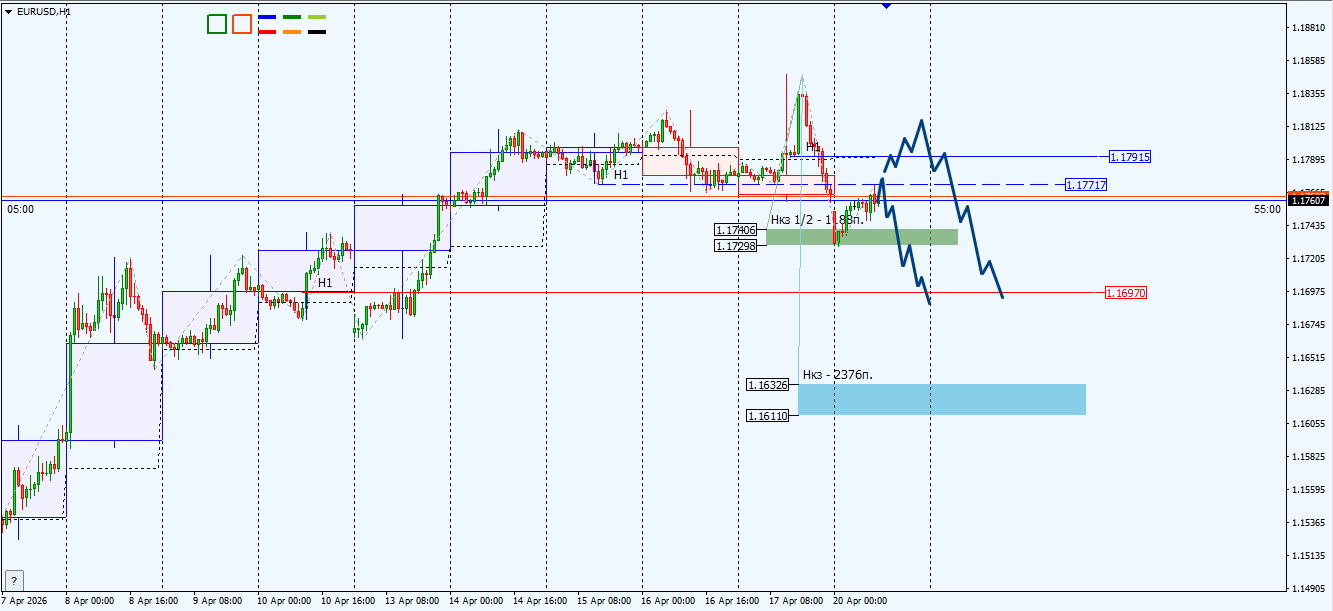Screen dimensions: 1333x611
Task: Select the orange rectangle drawing icon
Action: pyautogui.click(x=242, y=24)
